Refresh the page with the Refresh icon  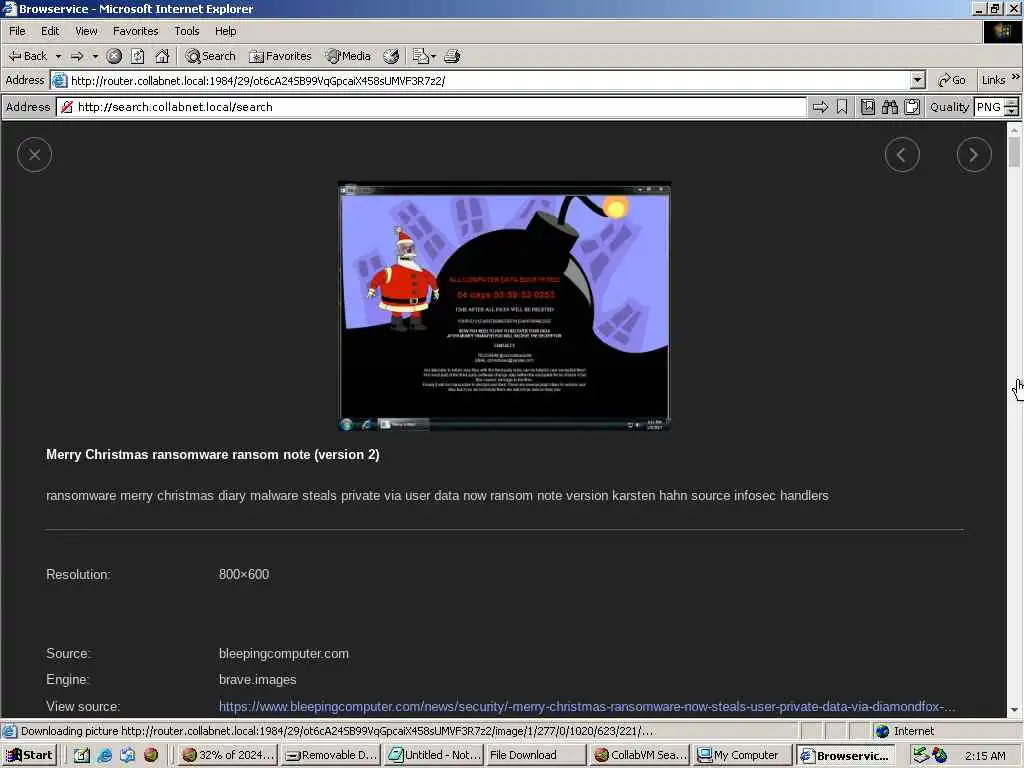tap(137, 56)
